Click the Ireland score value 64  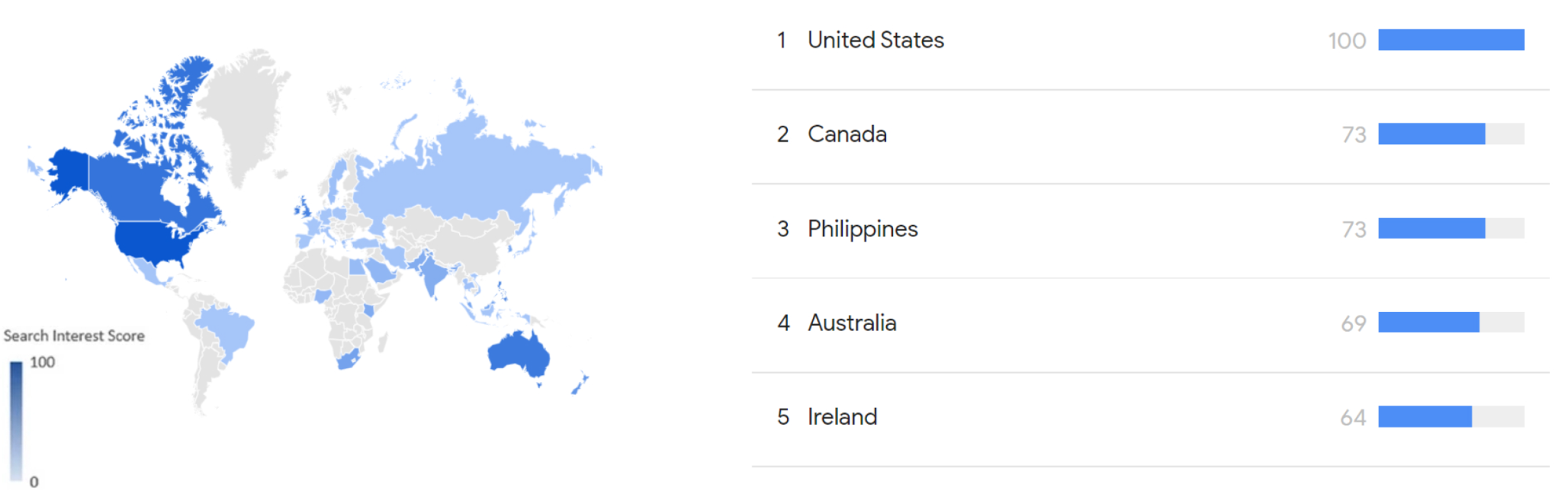[x=1353, y=418]
